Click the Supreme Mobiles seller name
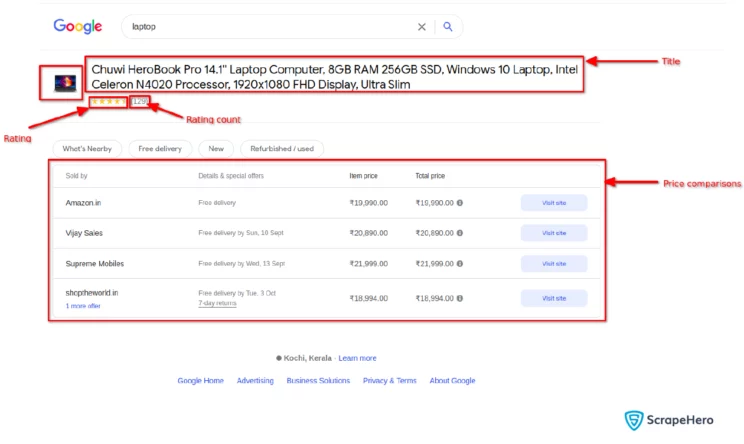This screenshot has width=744, height=444. point(94,264)
